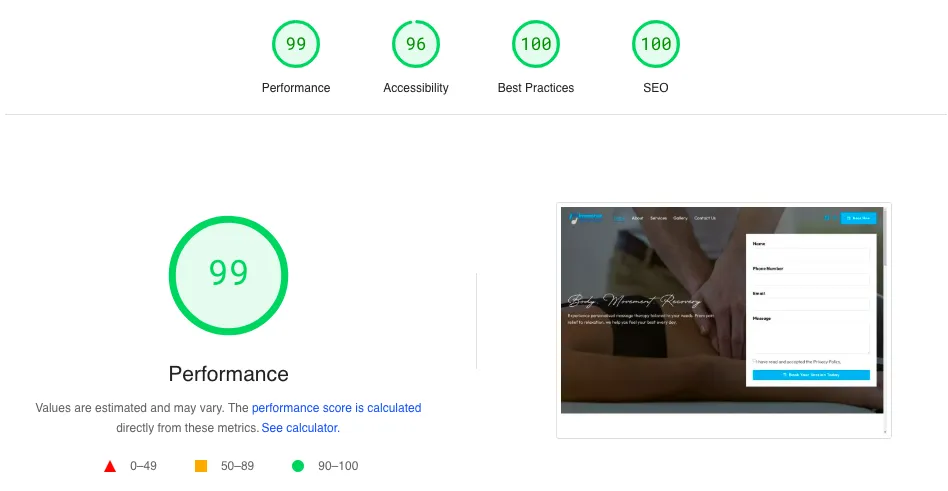Viewport: 948px width, 491px height.
Task: Open the final page screenshot thumbnail
Action: pos(724,320)
